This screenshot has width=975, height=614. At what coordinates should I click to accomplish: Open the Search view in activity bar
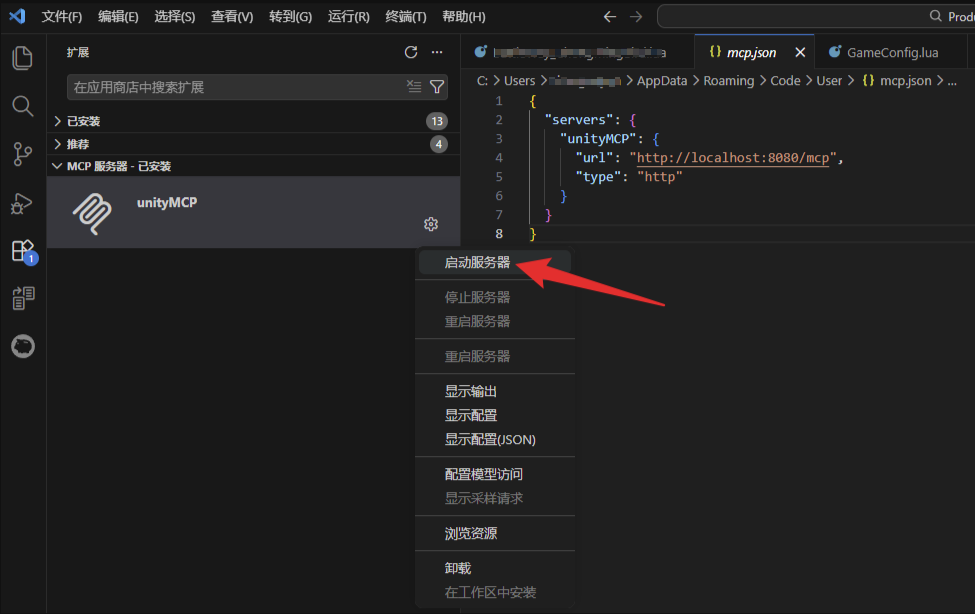coord(22,106)
